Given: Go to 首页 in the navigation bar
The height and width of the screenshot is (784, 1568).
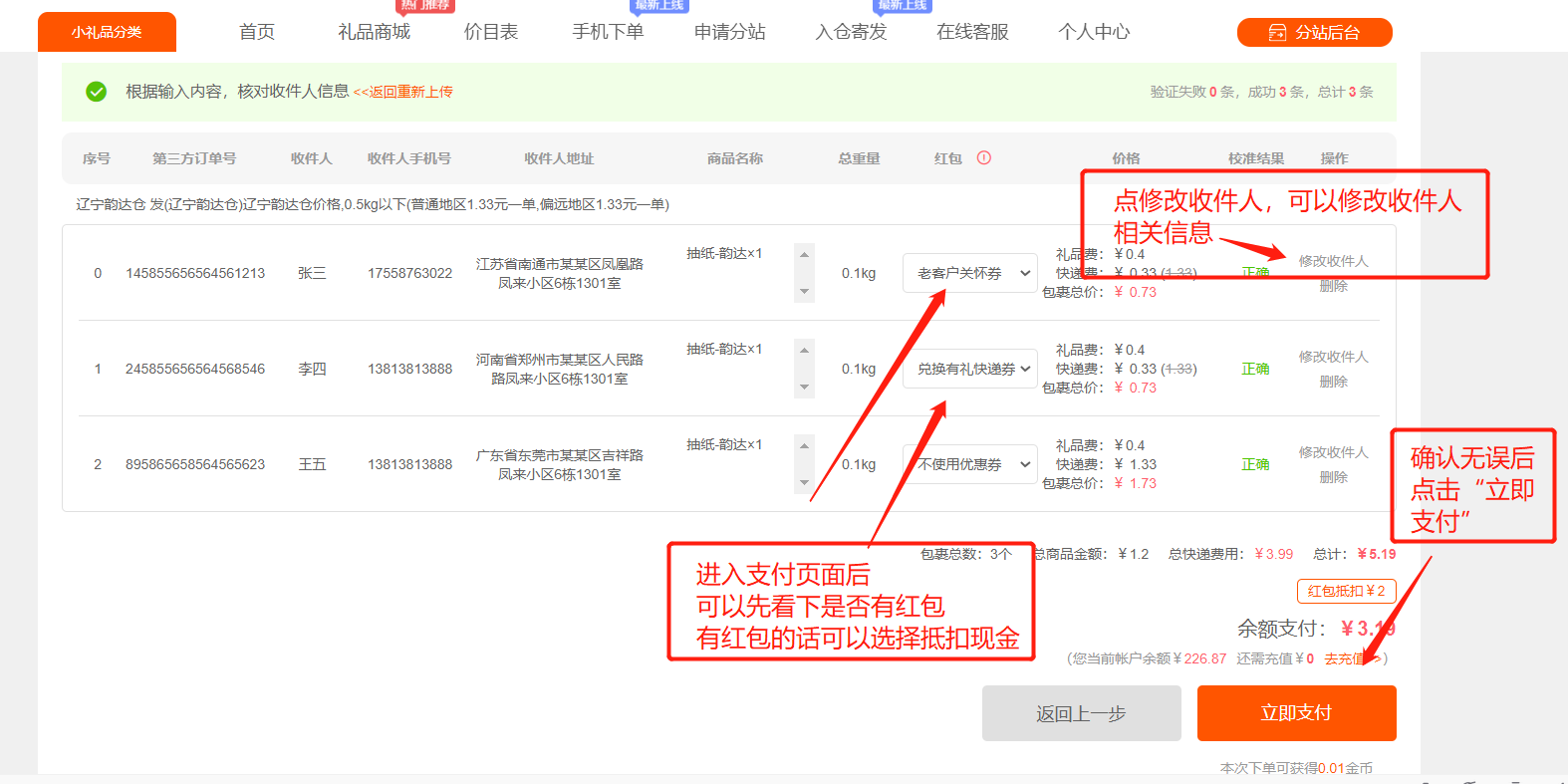Looking at the screenshot, I should [256, 32].
